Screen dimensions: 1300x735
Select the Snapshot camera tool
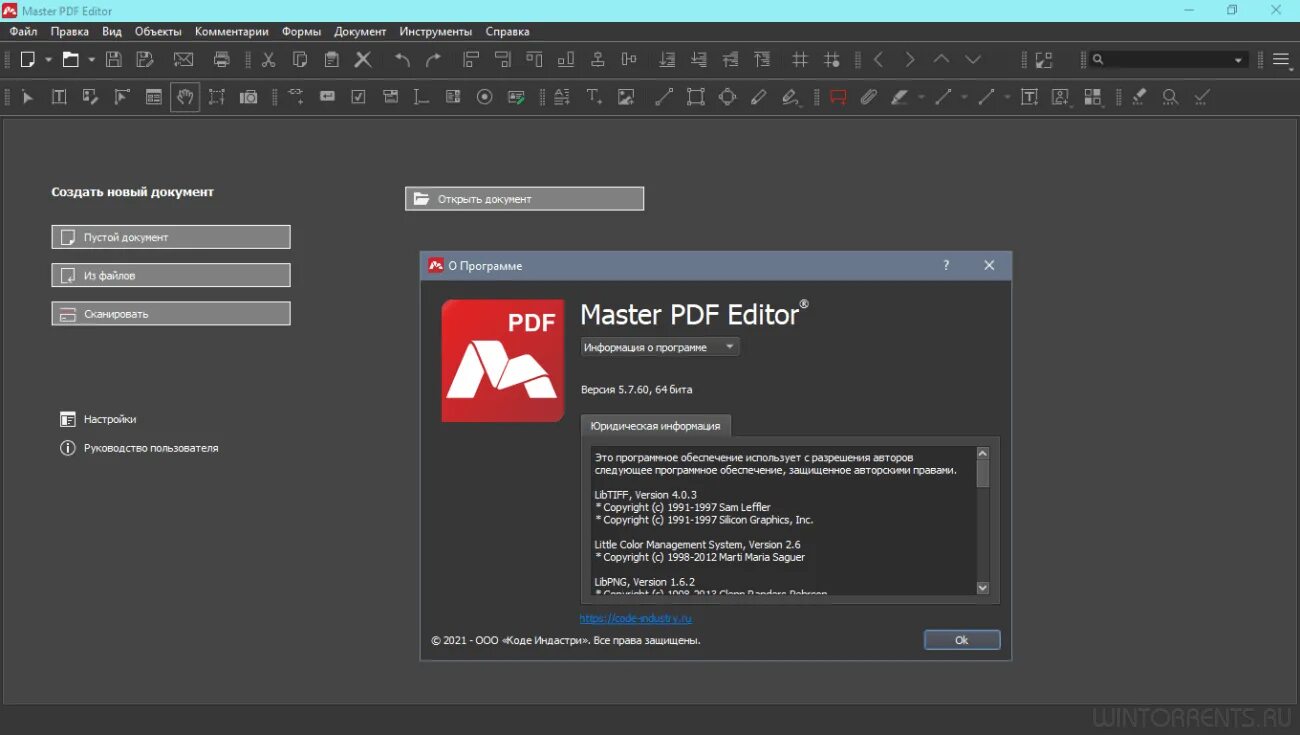[x=248, y=97]
